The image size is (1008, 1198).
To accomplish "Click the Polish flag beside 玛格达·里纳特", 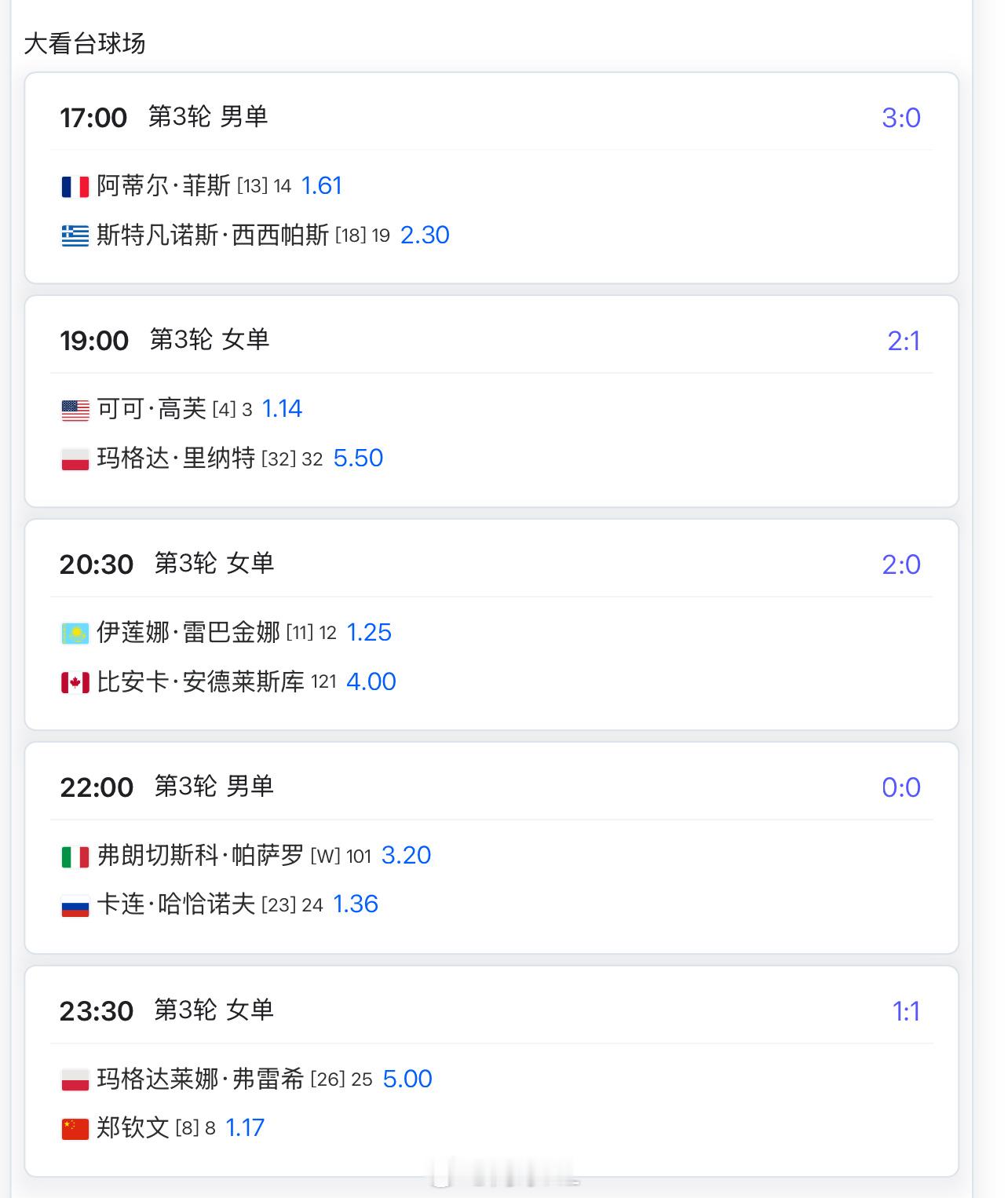I will tap(75, 458).
